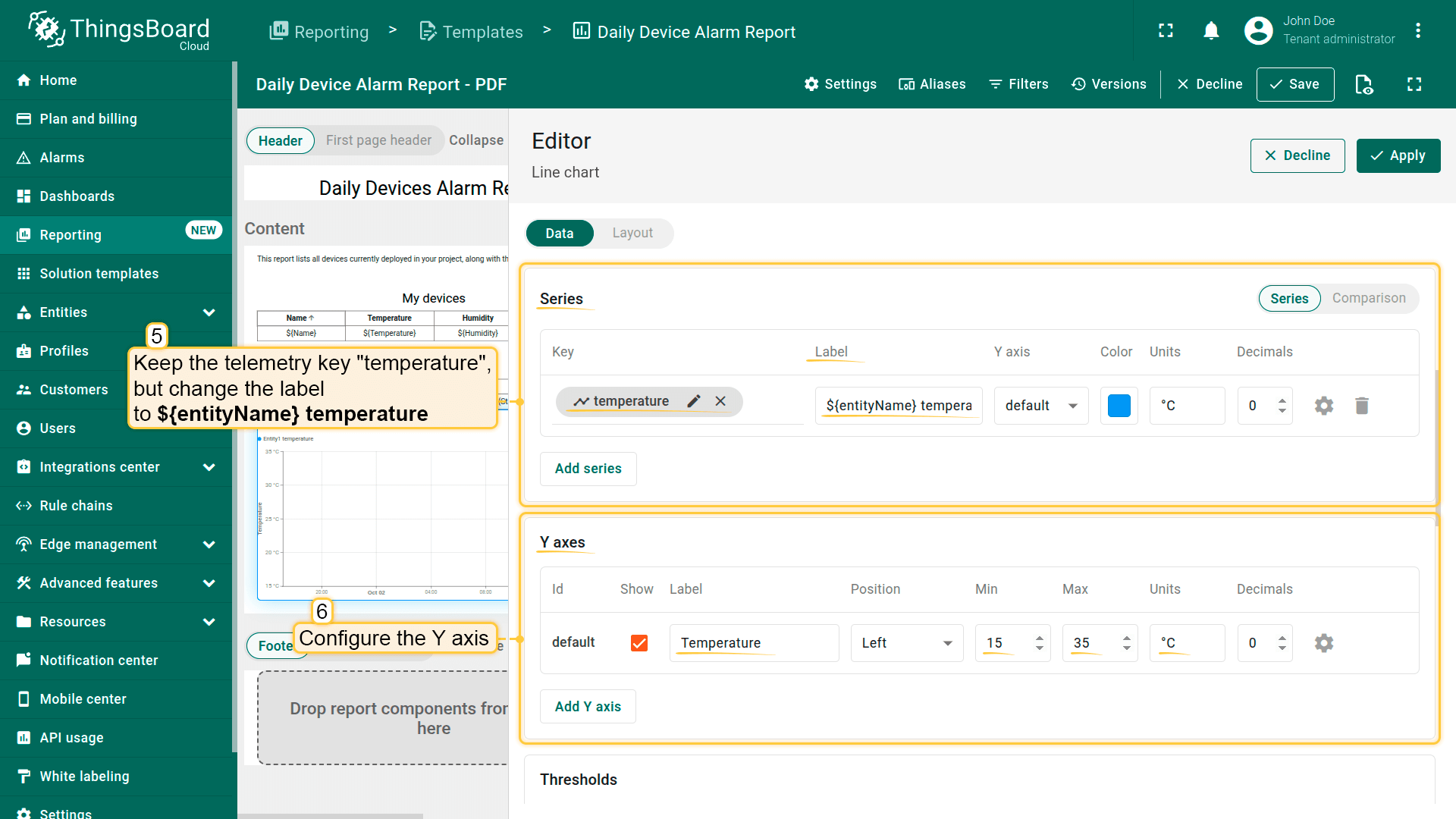Click the blue series color swatch
Screen dimensions: 1456x819
[x=1119, y=406]
